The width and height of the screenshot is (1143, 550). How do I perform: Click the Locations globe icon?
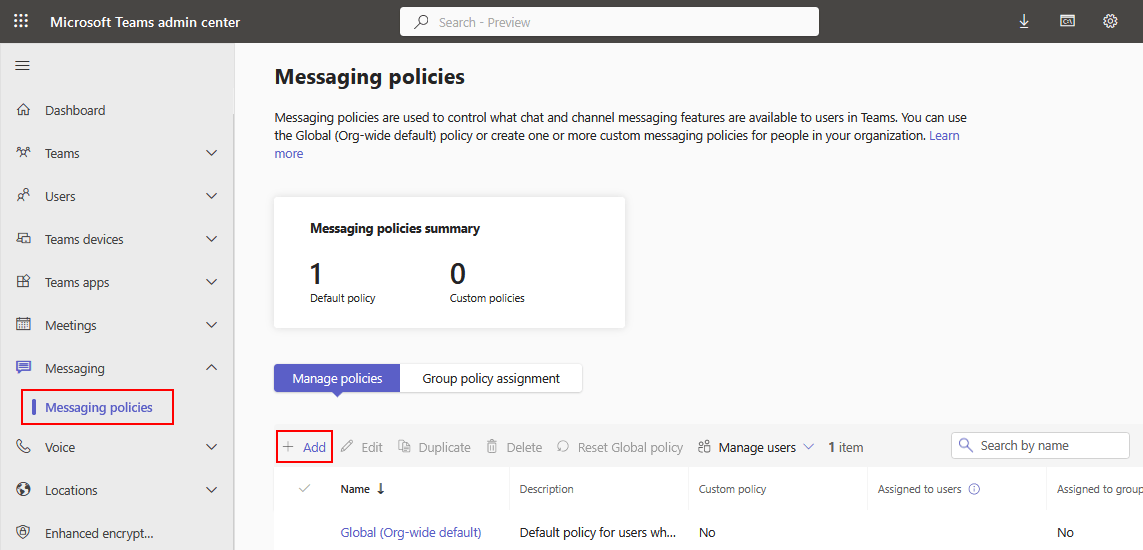23,490
